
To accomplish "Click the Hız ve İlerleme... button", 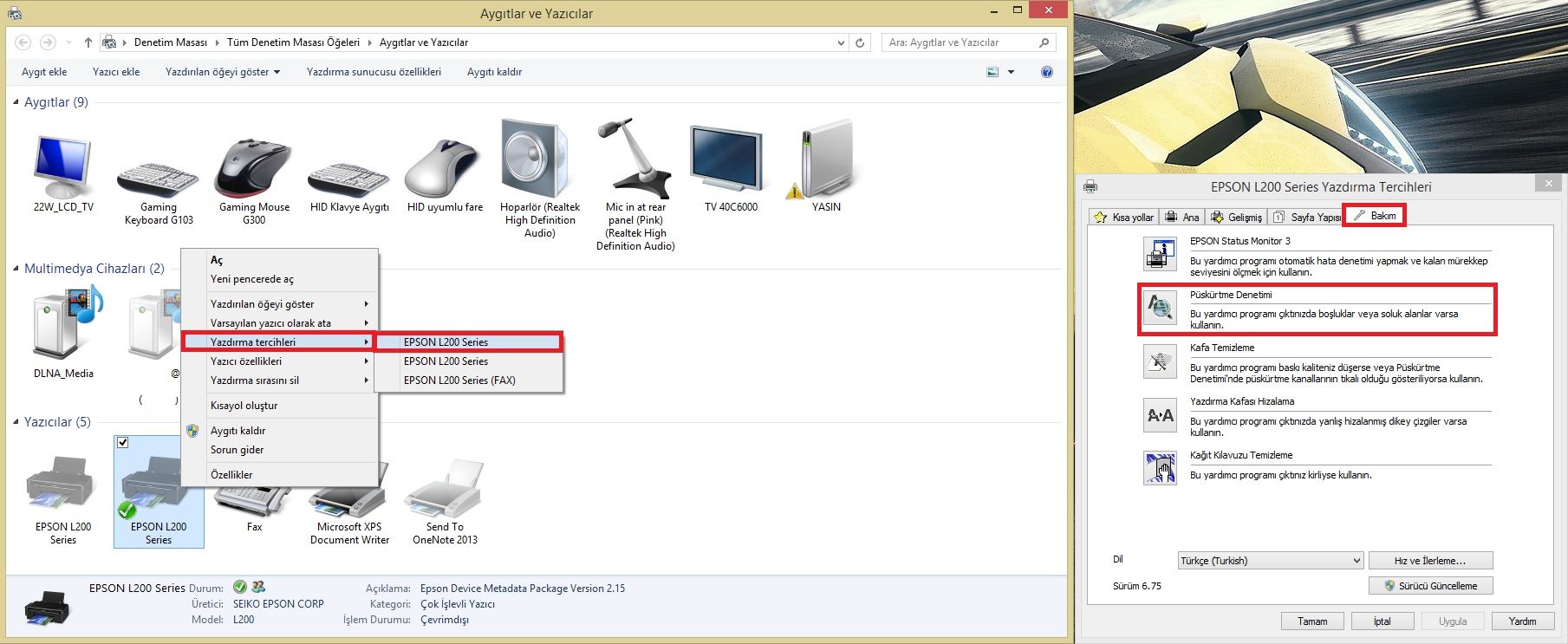I will coord(1430,561).
